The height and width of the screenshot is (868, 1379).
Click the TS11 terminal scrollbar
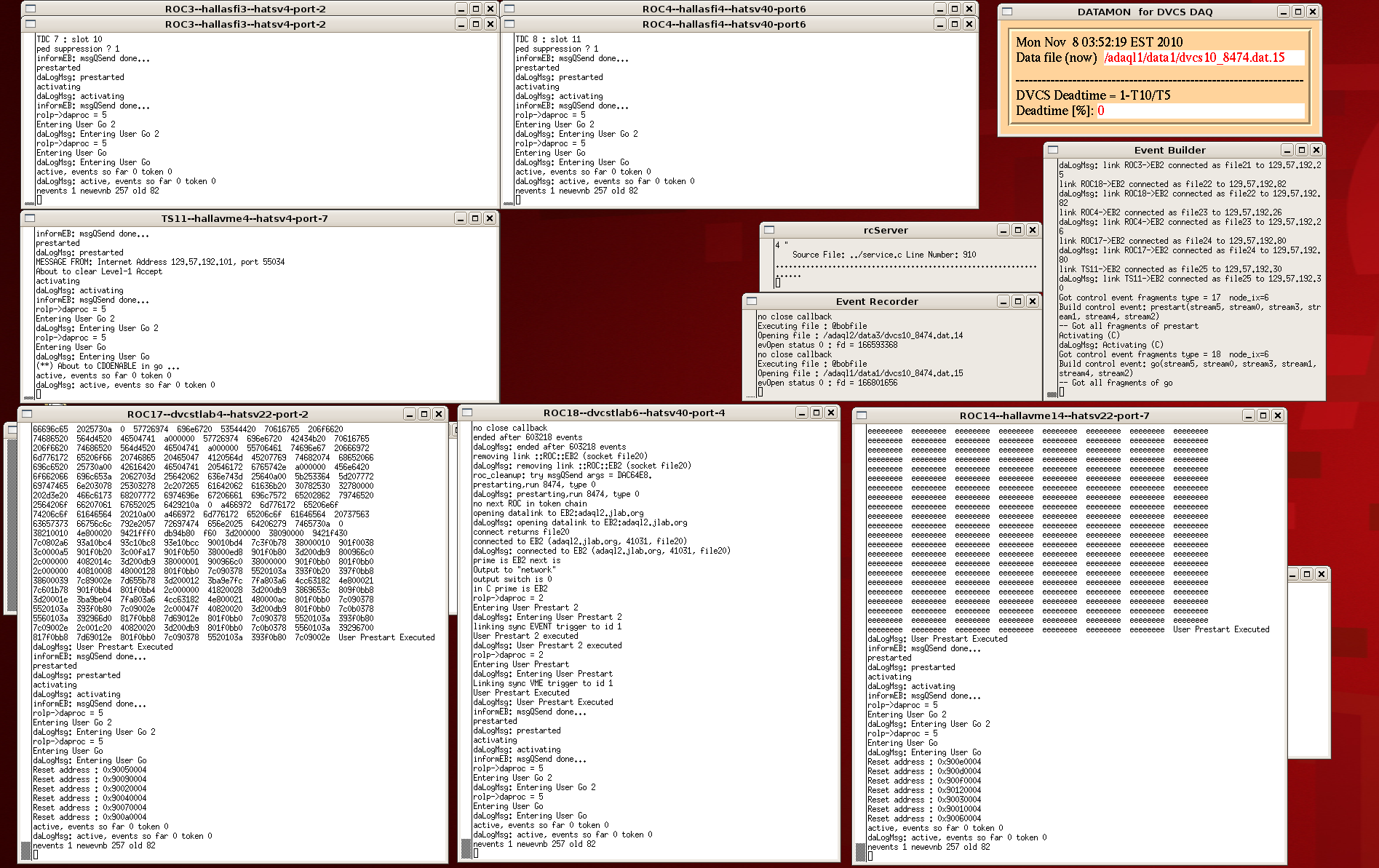[29, 314]
